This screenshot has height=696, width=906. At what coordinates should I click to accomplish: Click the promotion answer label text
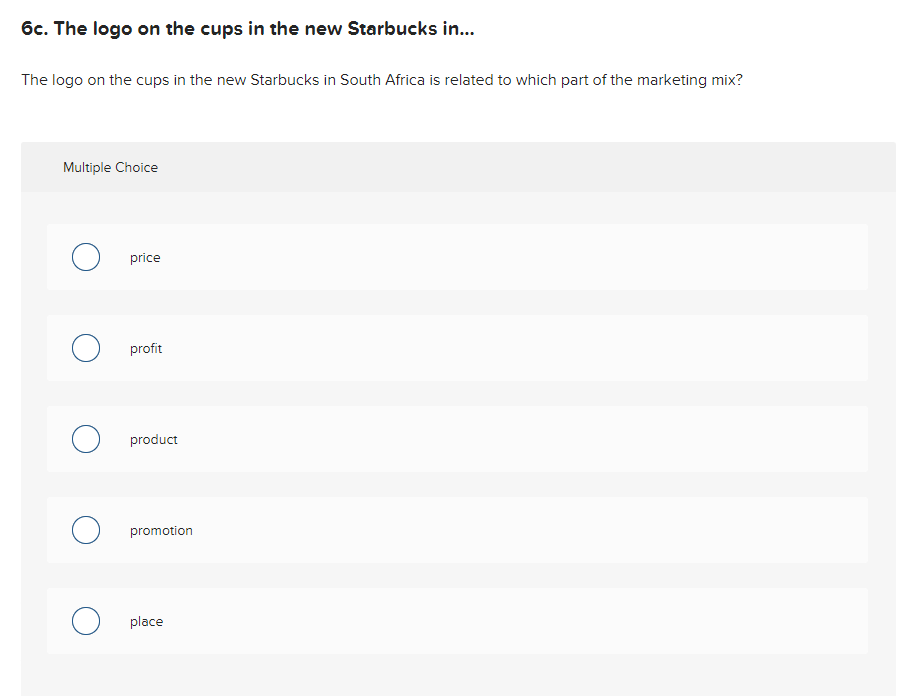point(161,530)
